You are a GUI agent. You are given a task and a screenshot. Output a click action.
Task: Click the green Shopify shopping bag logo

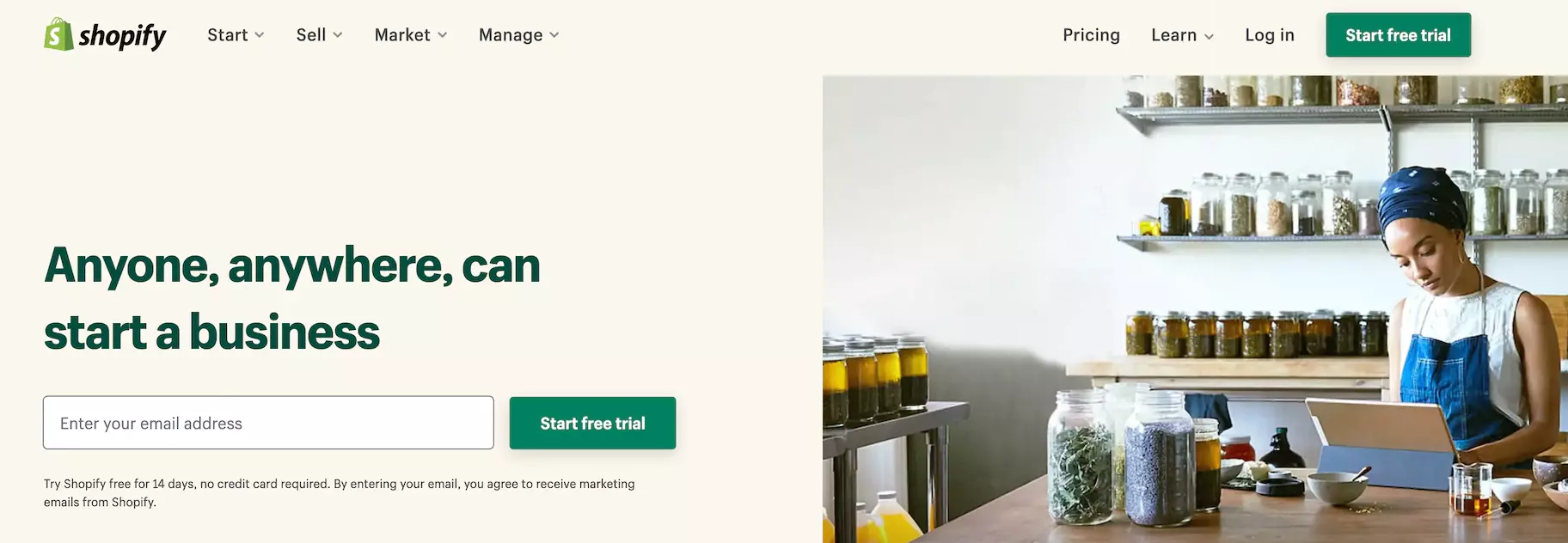[58, 34]
